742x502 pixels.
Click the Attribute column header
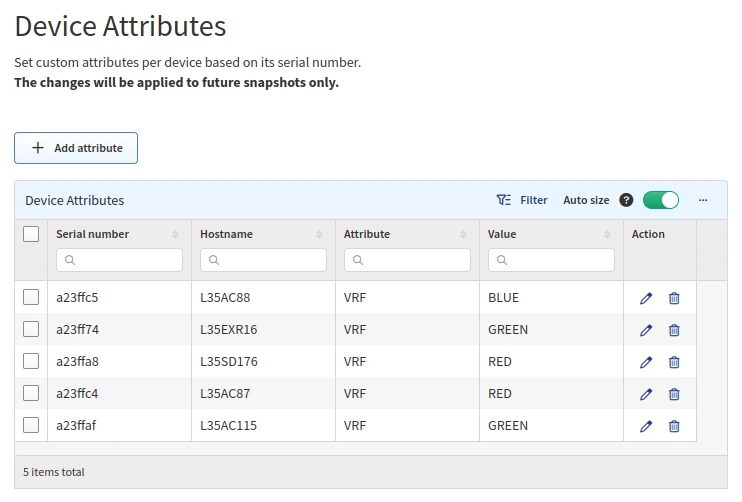click(x=367, y=234)
